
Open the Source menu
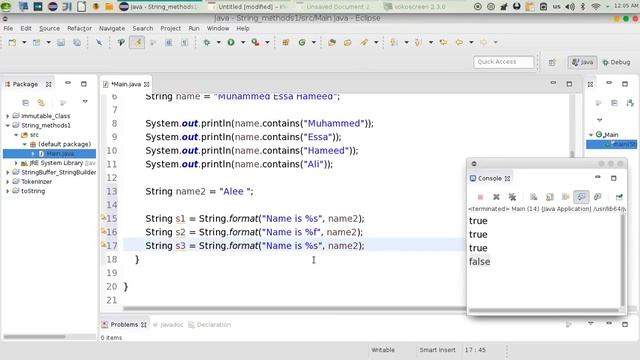pyautogui.click(x=49, y=29)
